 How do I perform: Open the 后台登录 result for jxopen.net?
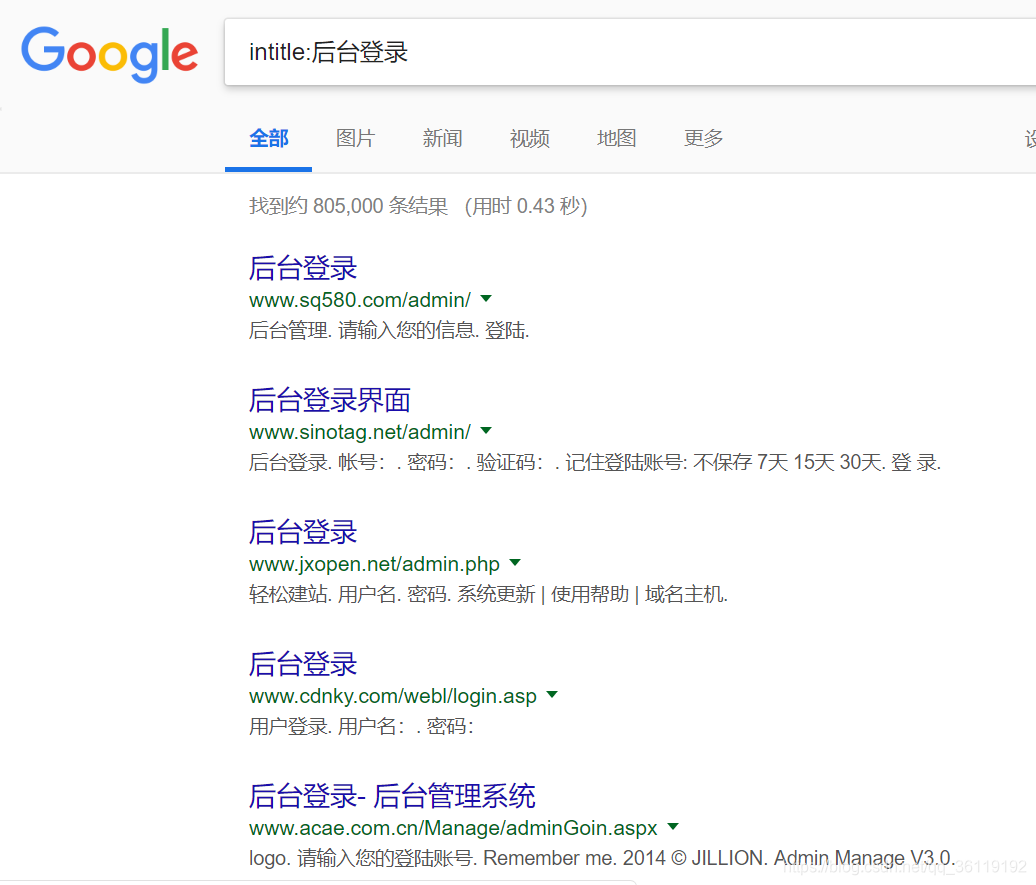point(303,533)
